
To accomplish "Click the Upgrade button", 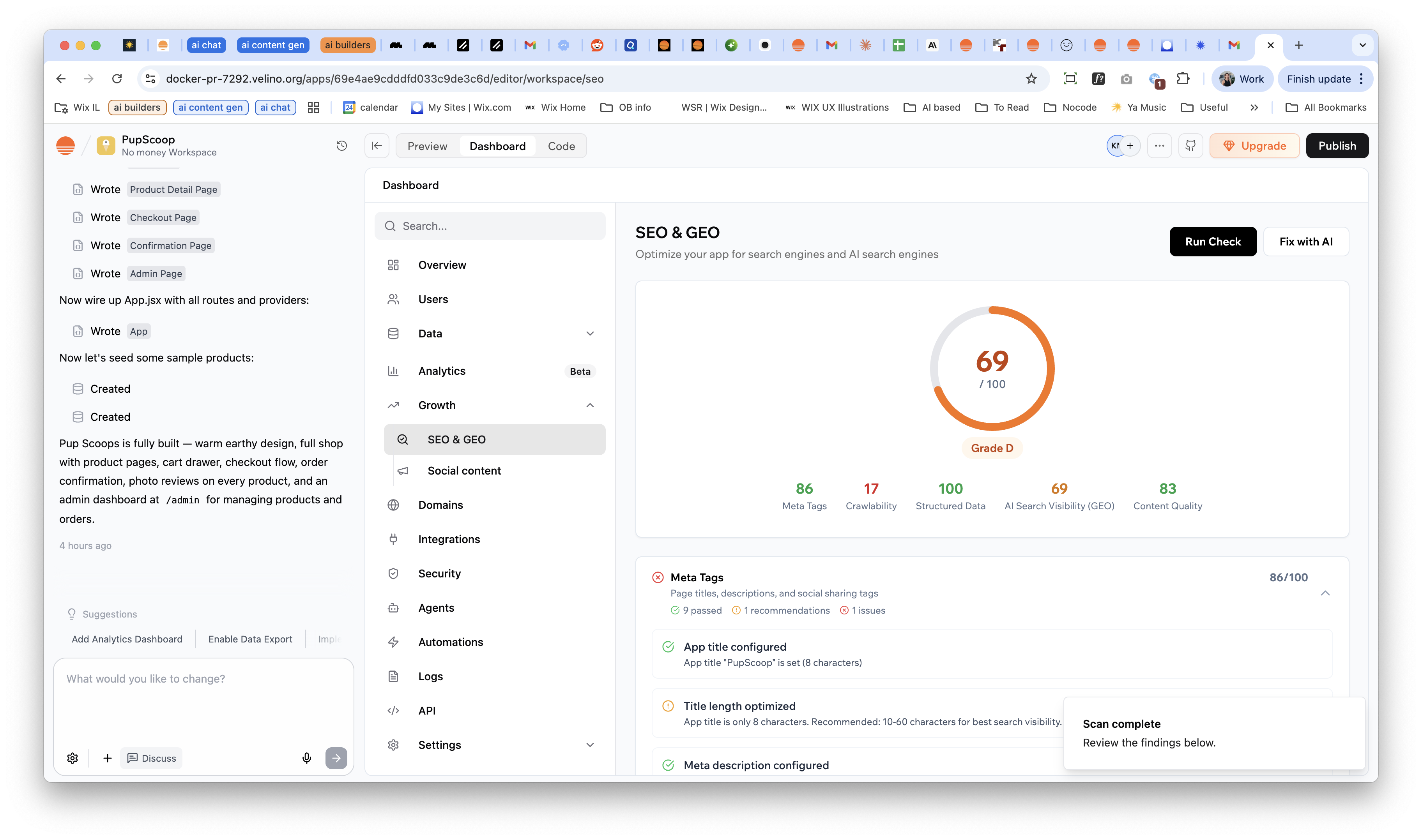I will click(1254, 146).
